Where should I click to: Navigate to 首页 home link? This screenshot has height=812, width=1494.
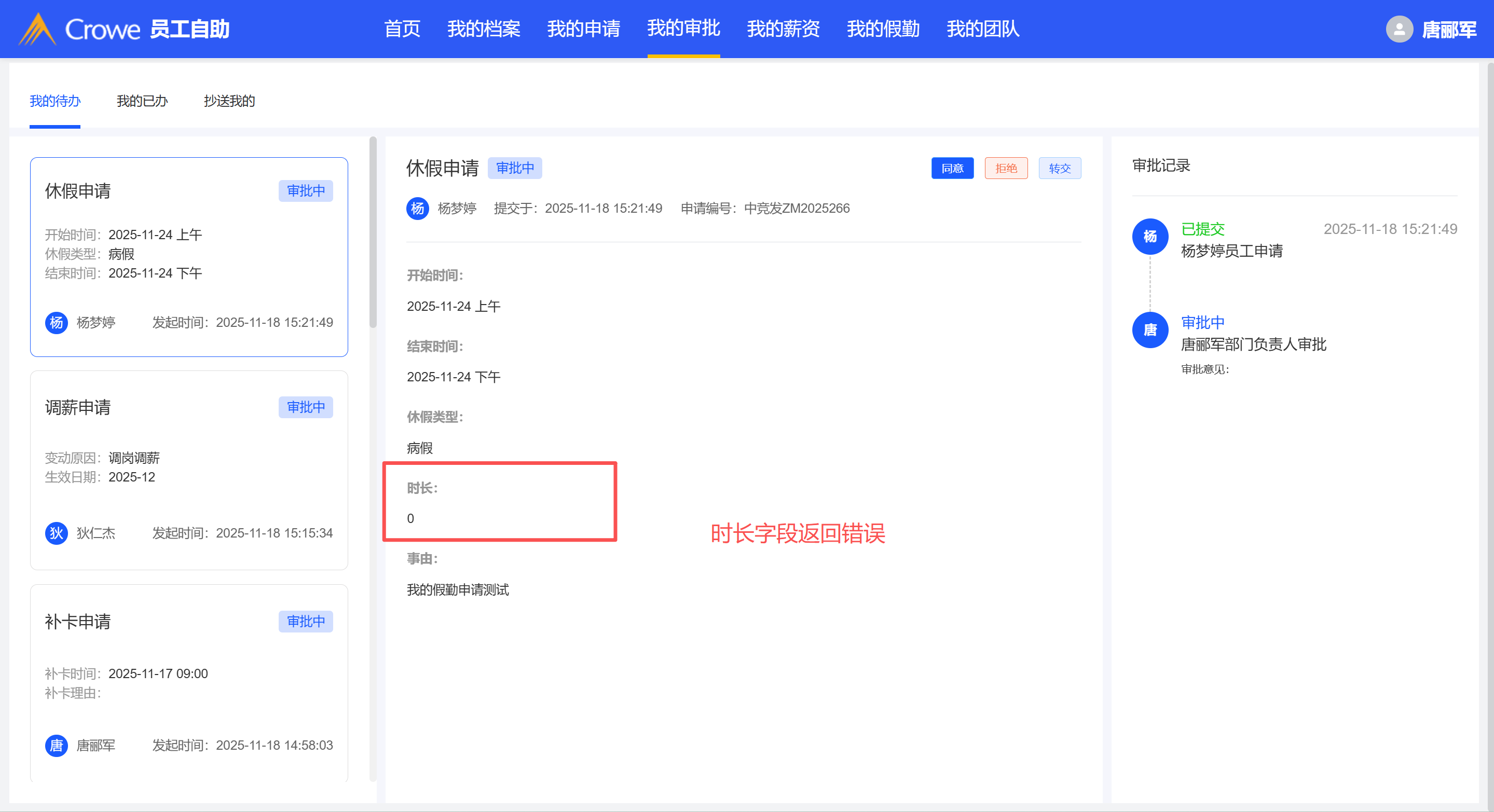[x=402, y=29]
